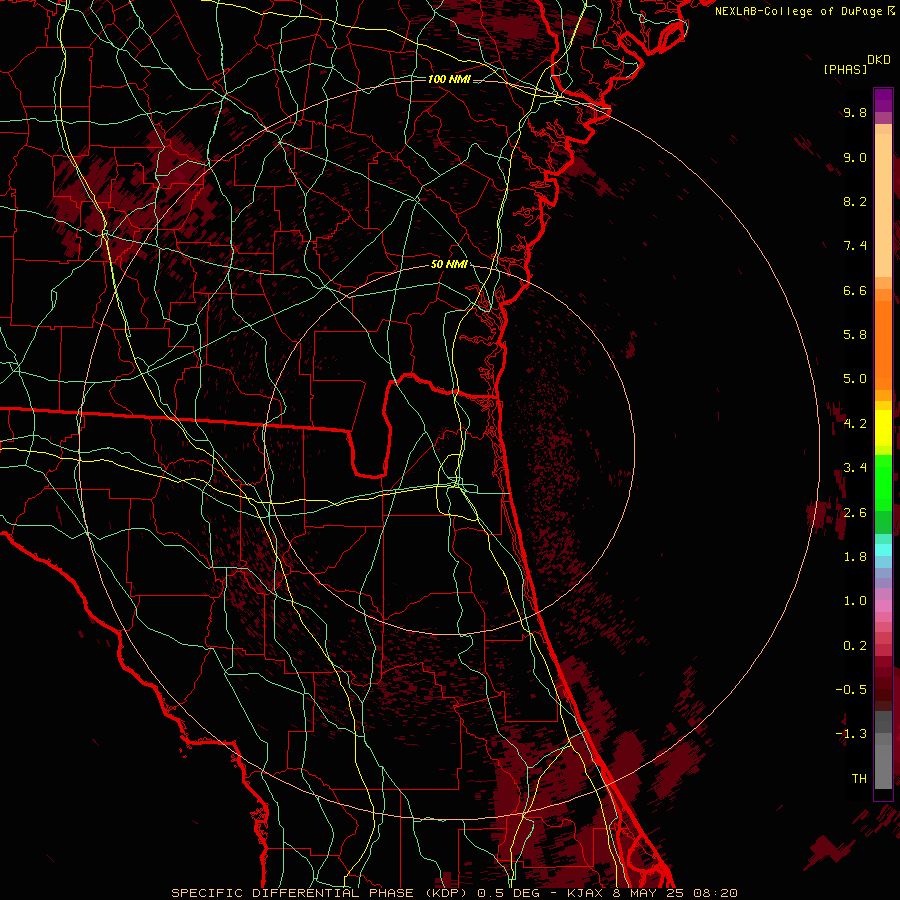Pick the cyan band of the color bar
900x900 pixels.
pos(883,550)
